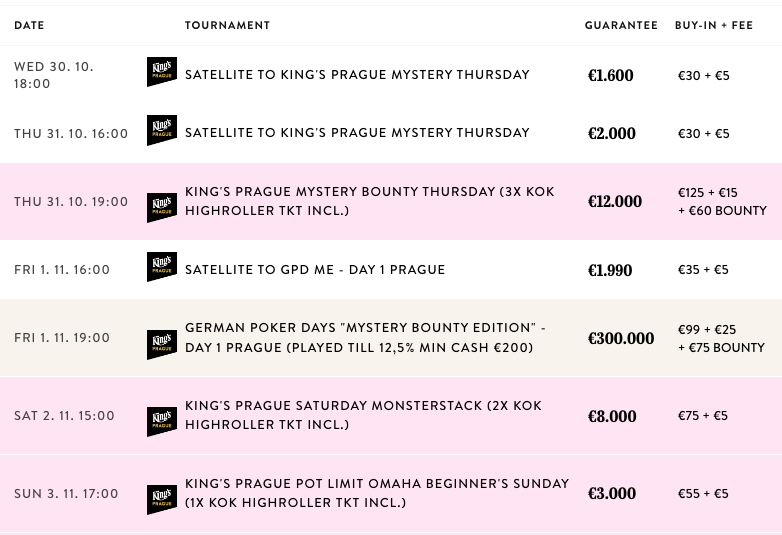Open Satellite to GPD ME Day 1 Prague

(x=315, y=270)
